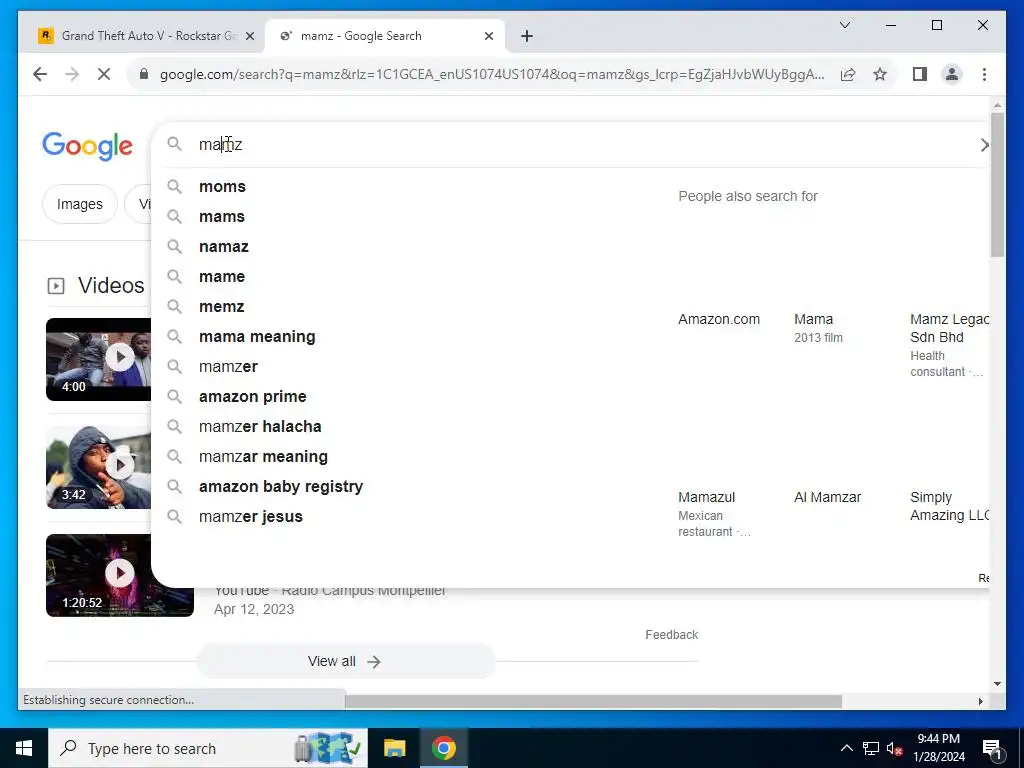Open Al Mamzar related search
This screenshot has width=1024, height=768.
[x=827, y=498]
